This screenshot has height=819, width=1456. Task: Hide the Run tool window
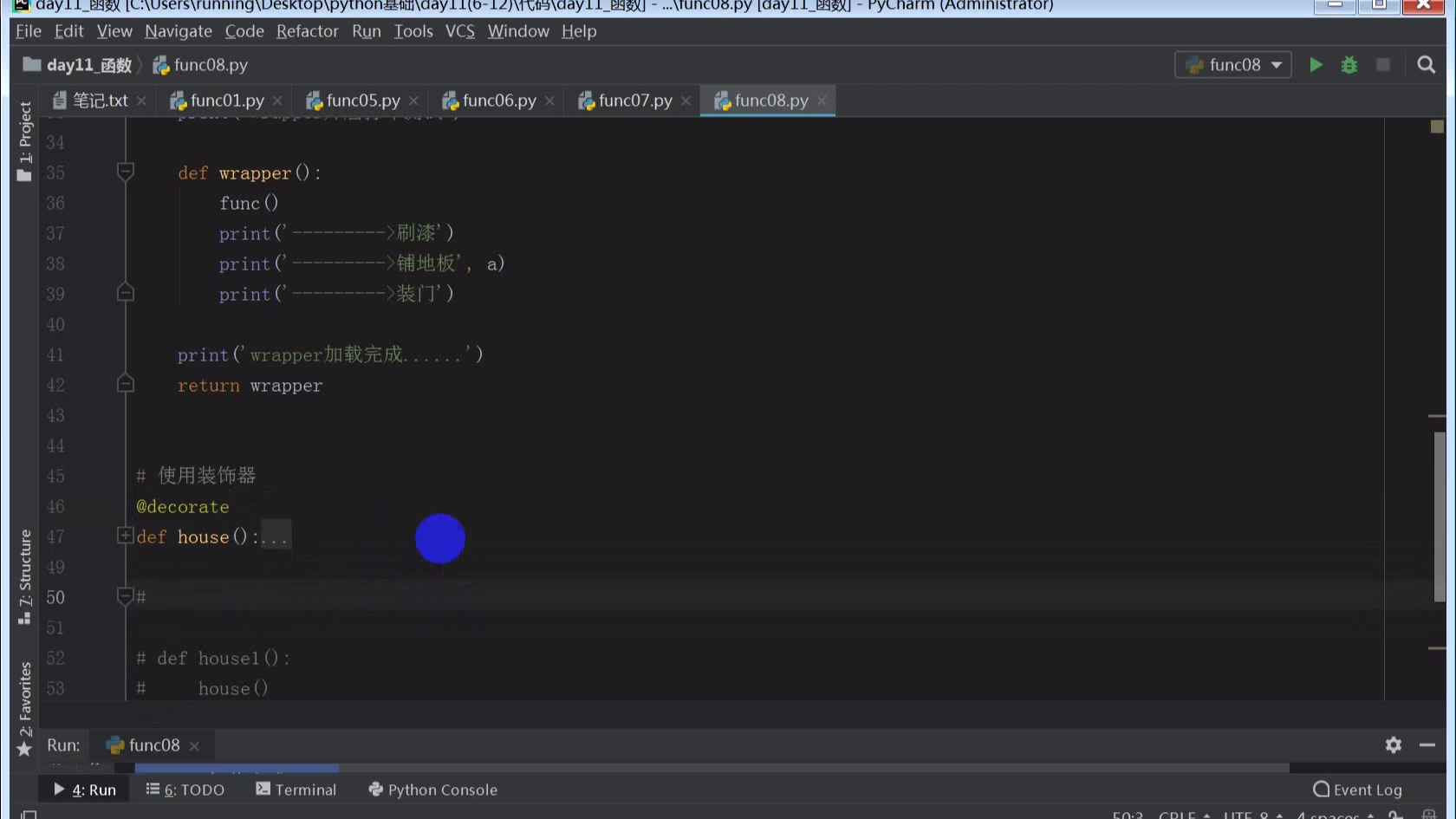click(1427, 744)
